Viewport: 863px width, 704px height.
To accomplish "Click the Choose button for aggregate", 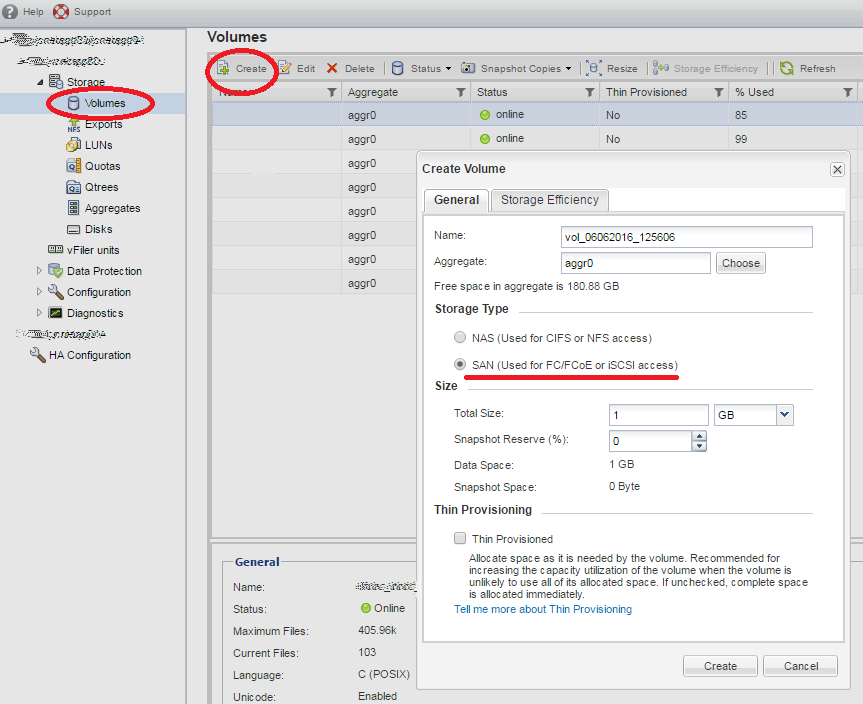I will 740,263.
